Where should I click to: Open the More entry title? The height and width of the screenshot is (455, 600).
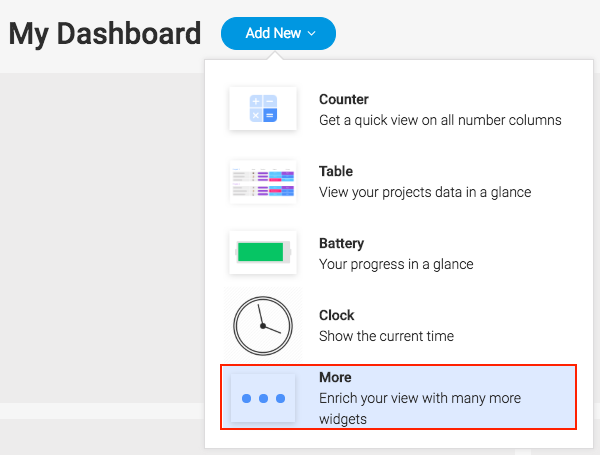coord(335,377)
